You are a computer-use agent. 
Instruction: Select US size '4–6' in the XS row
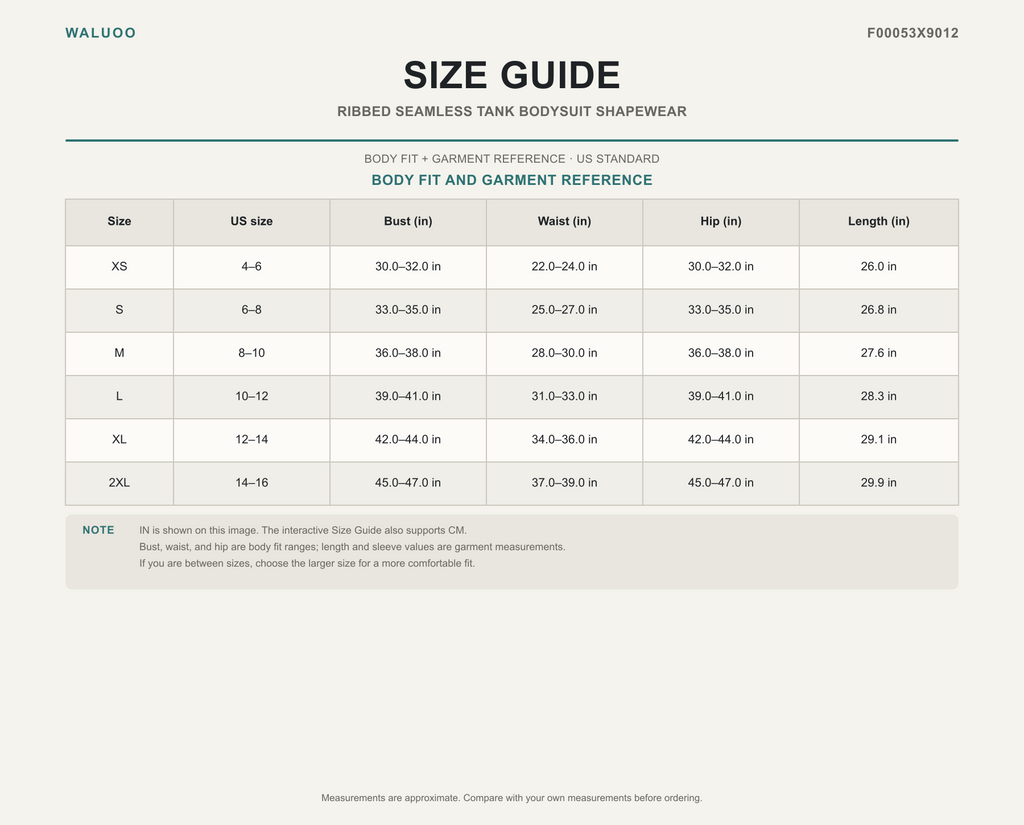[251, 267]
